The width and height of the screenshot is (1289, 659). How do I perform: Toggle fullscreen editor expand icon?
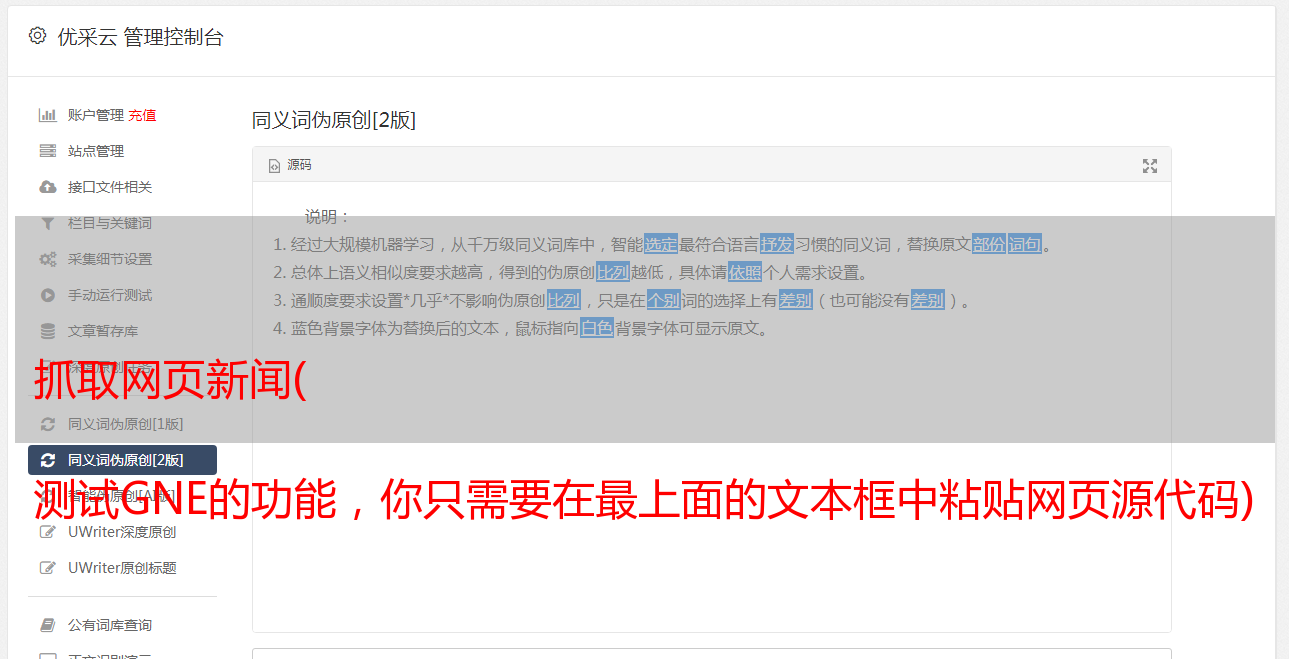pos(1150,166)
